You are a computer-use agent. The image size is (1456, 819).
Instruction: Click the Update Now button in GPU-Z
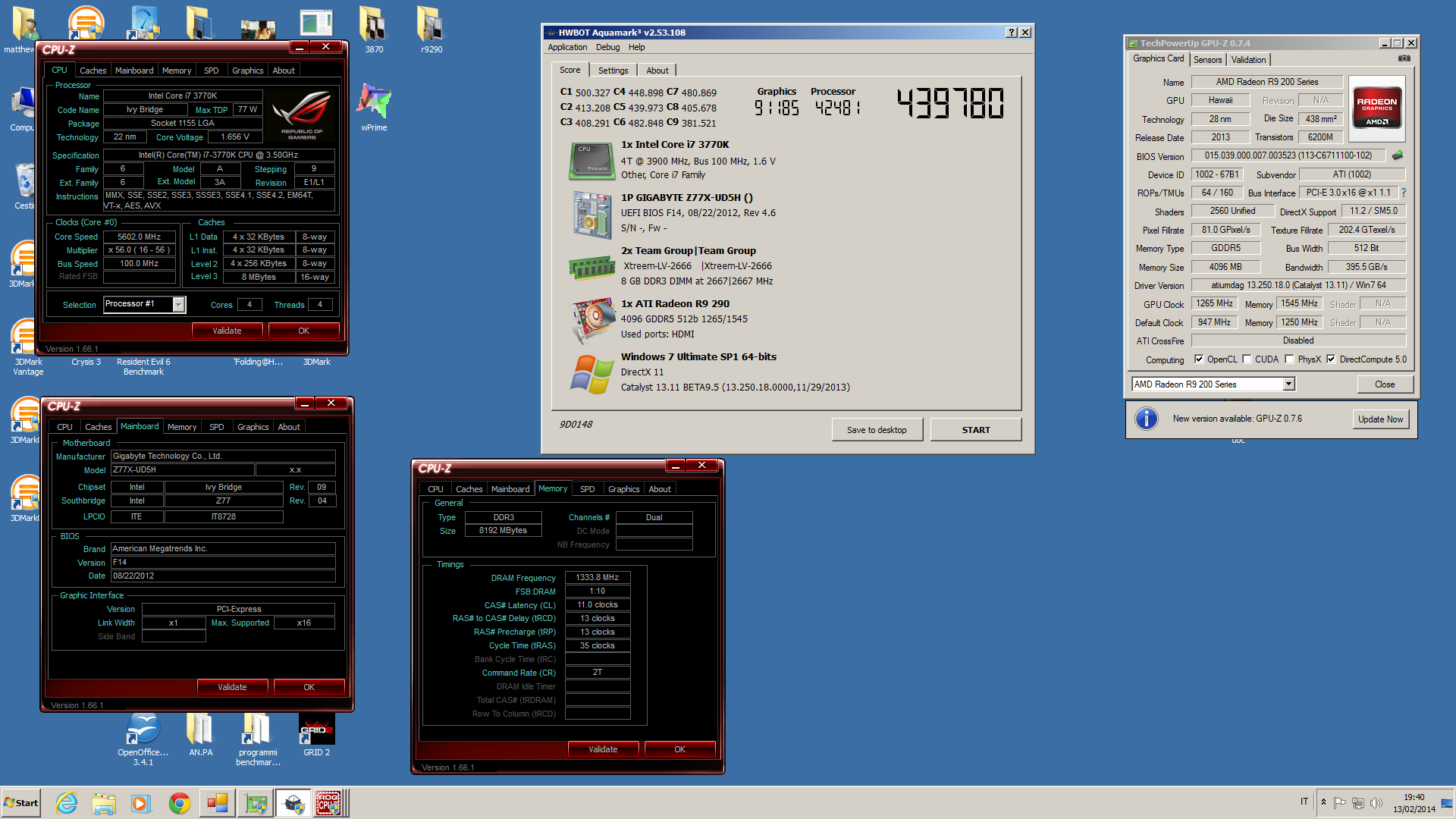pos(1380,419)
